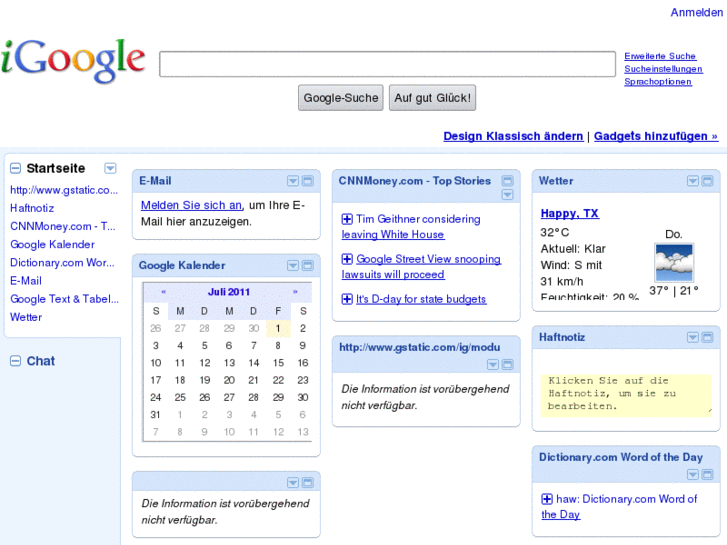Open Dictionary.com gadget dropdown arrow
The height and width of the screenshot is (545, 727).
[693, 474]
